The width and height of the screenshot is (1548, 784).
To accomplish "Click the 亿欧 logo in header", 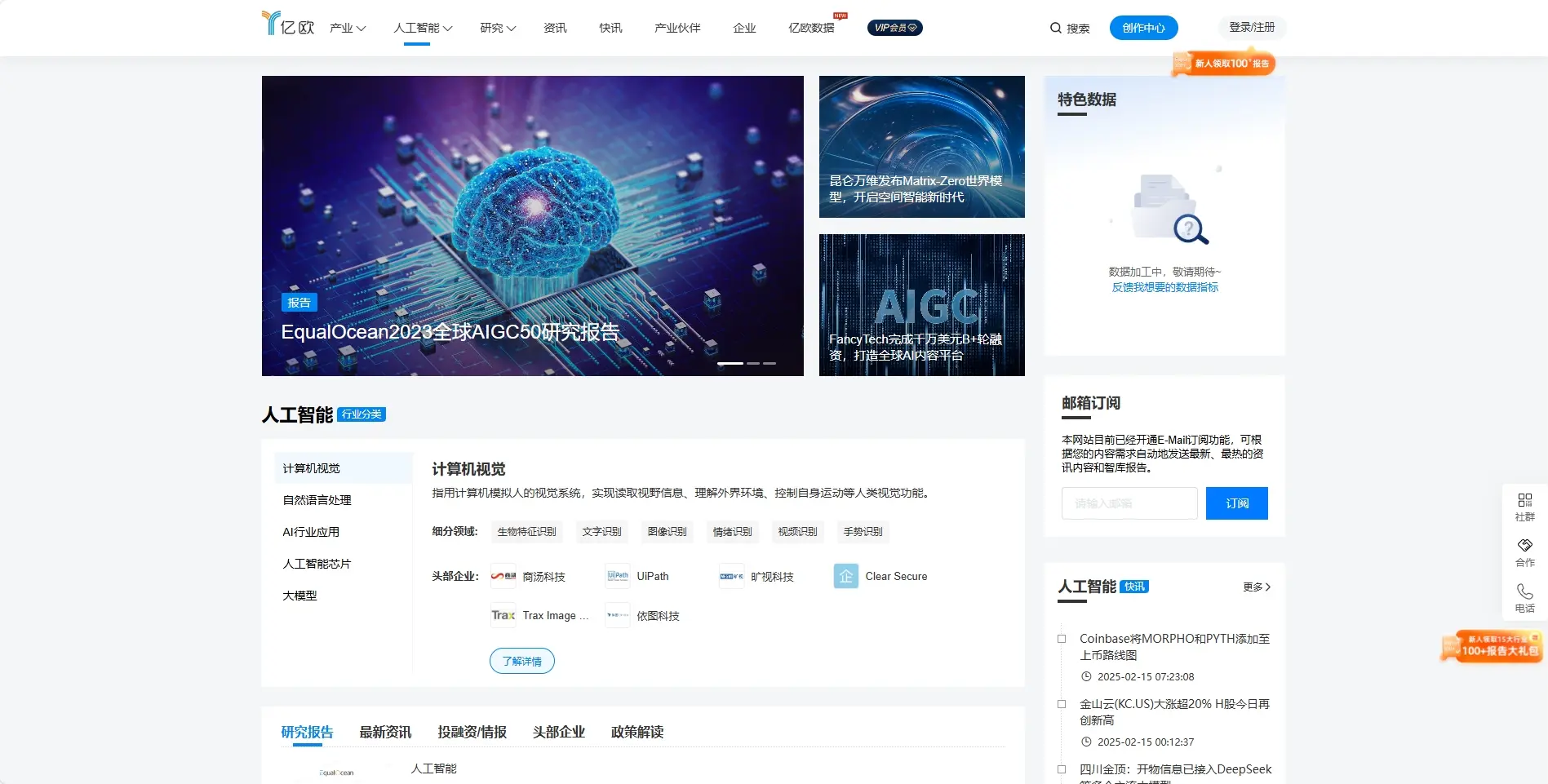I will [288, 24].
